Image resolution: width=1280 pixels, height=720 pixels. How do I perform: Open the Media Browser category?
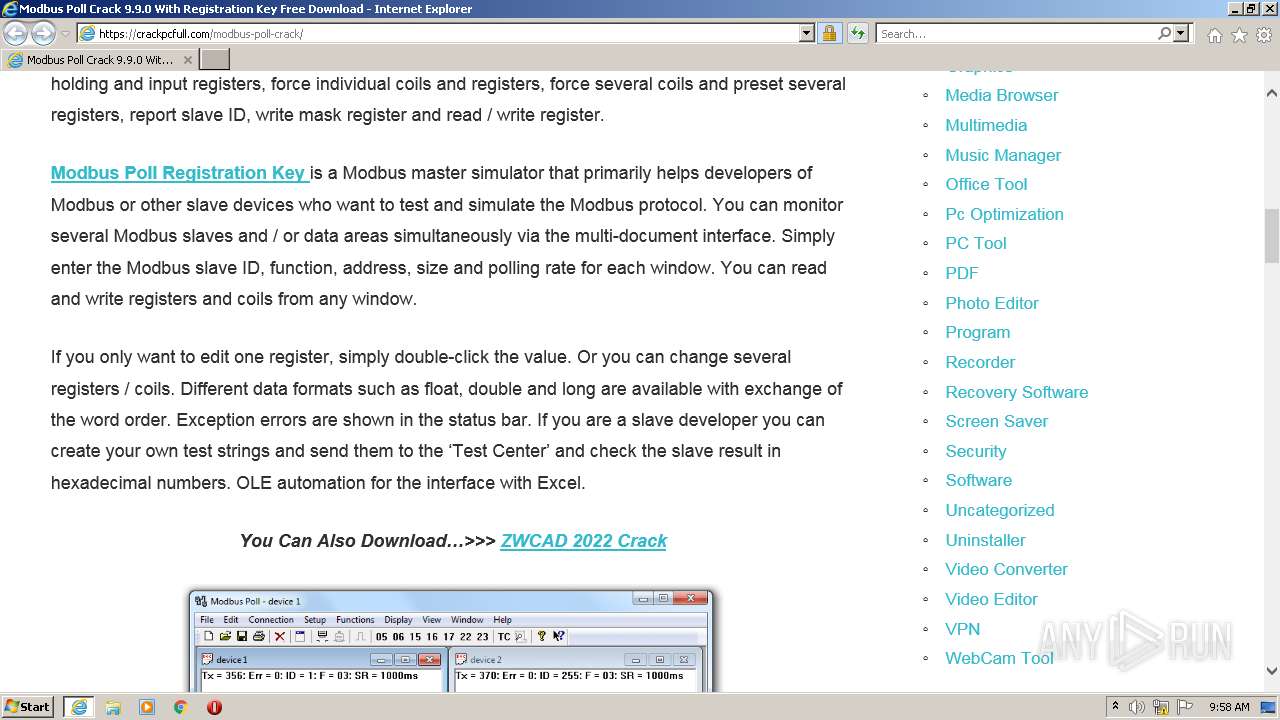point(1001,95)
